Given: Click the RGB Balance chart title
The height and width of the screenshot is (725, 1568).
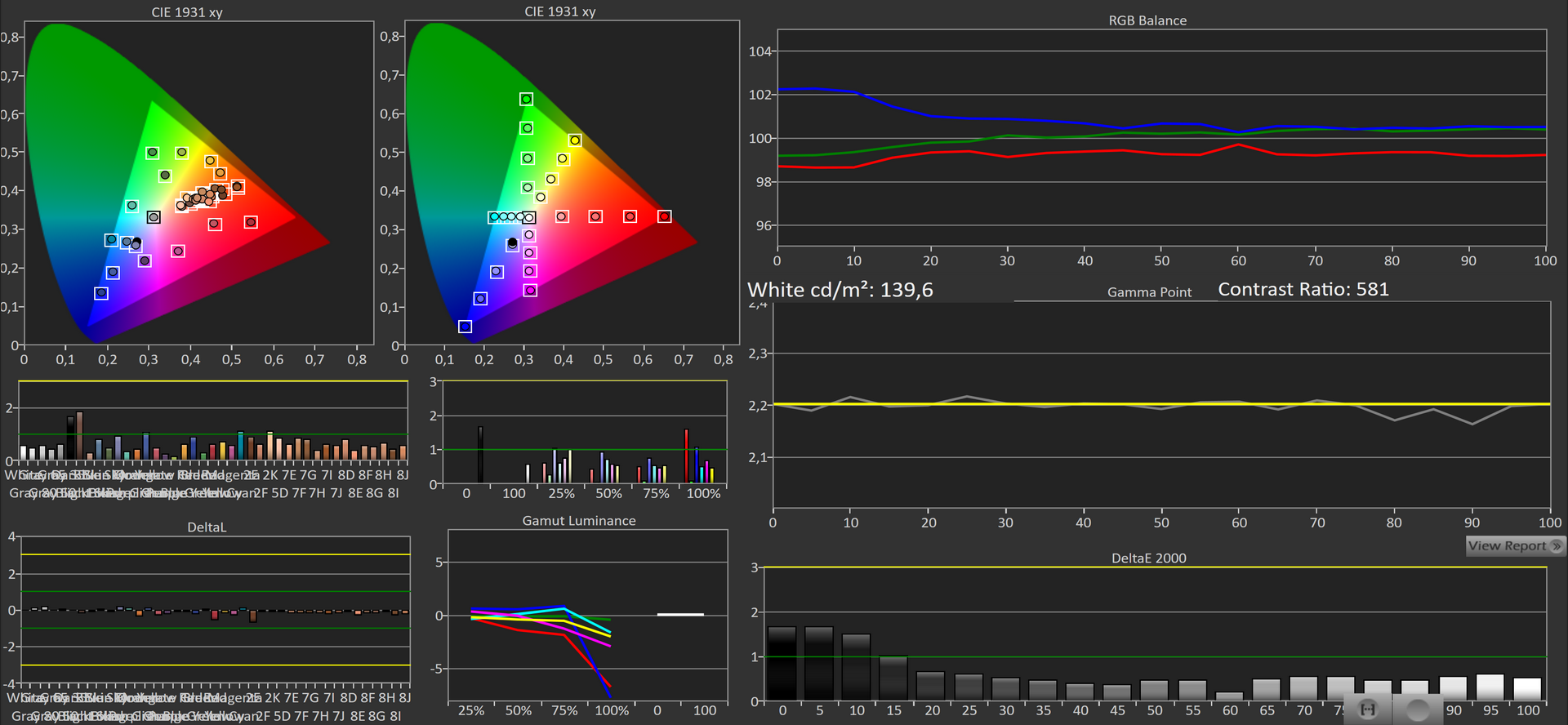Looking at the screenshot, I should tap(1147, 20).
